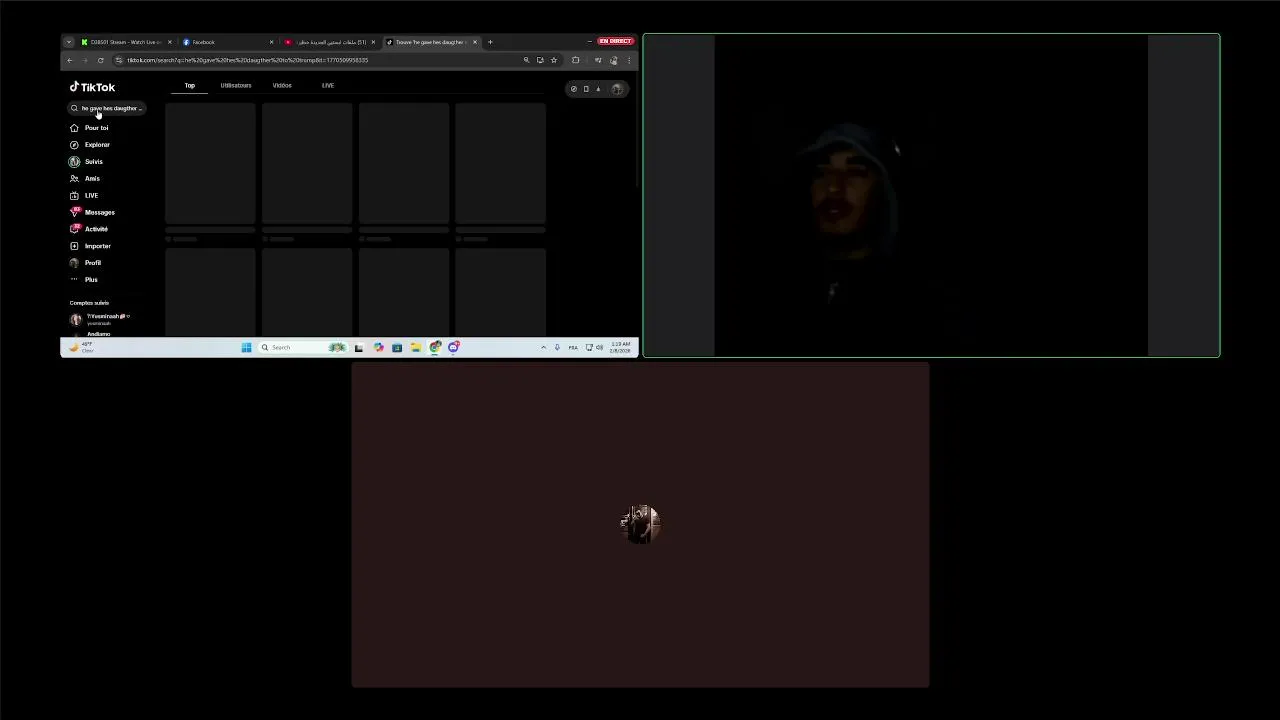Open Profil in the sidebar
The image size is (1280, 720).
pyautogui.click(x=85, y=263)
